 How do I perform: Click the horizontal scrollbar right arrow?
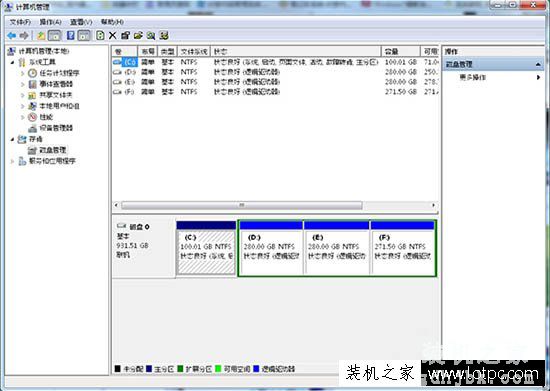pos(434,205)
